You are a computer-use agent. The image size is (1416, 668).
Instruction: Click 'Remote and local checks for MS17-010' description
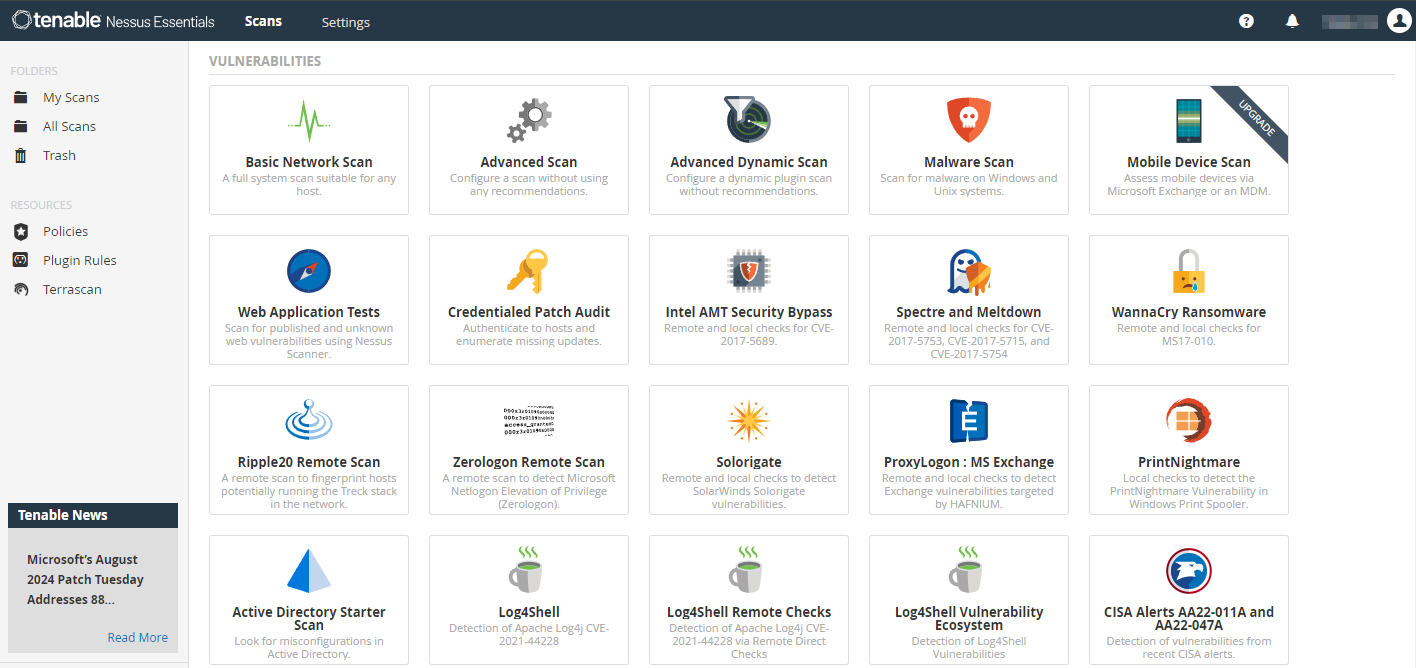pos(1189,334)
